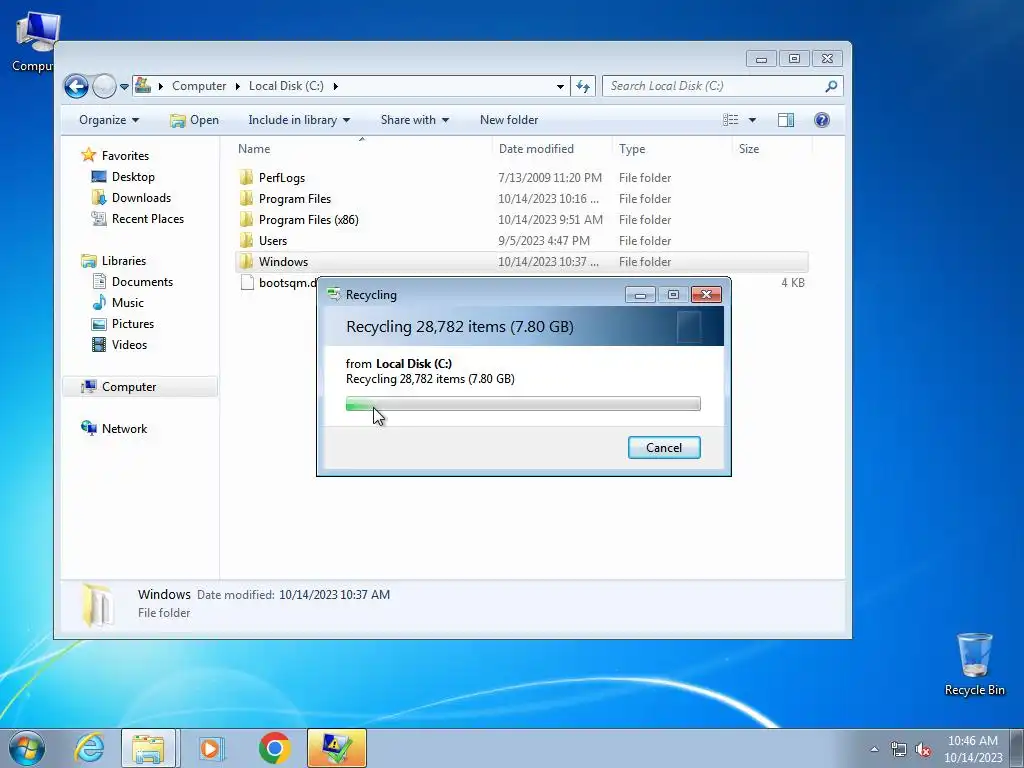
Task: Open Windows Media Player from taskbar
Action: 212,748
